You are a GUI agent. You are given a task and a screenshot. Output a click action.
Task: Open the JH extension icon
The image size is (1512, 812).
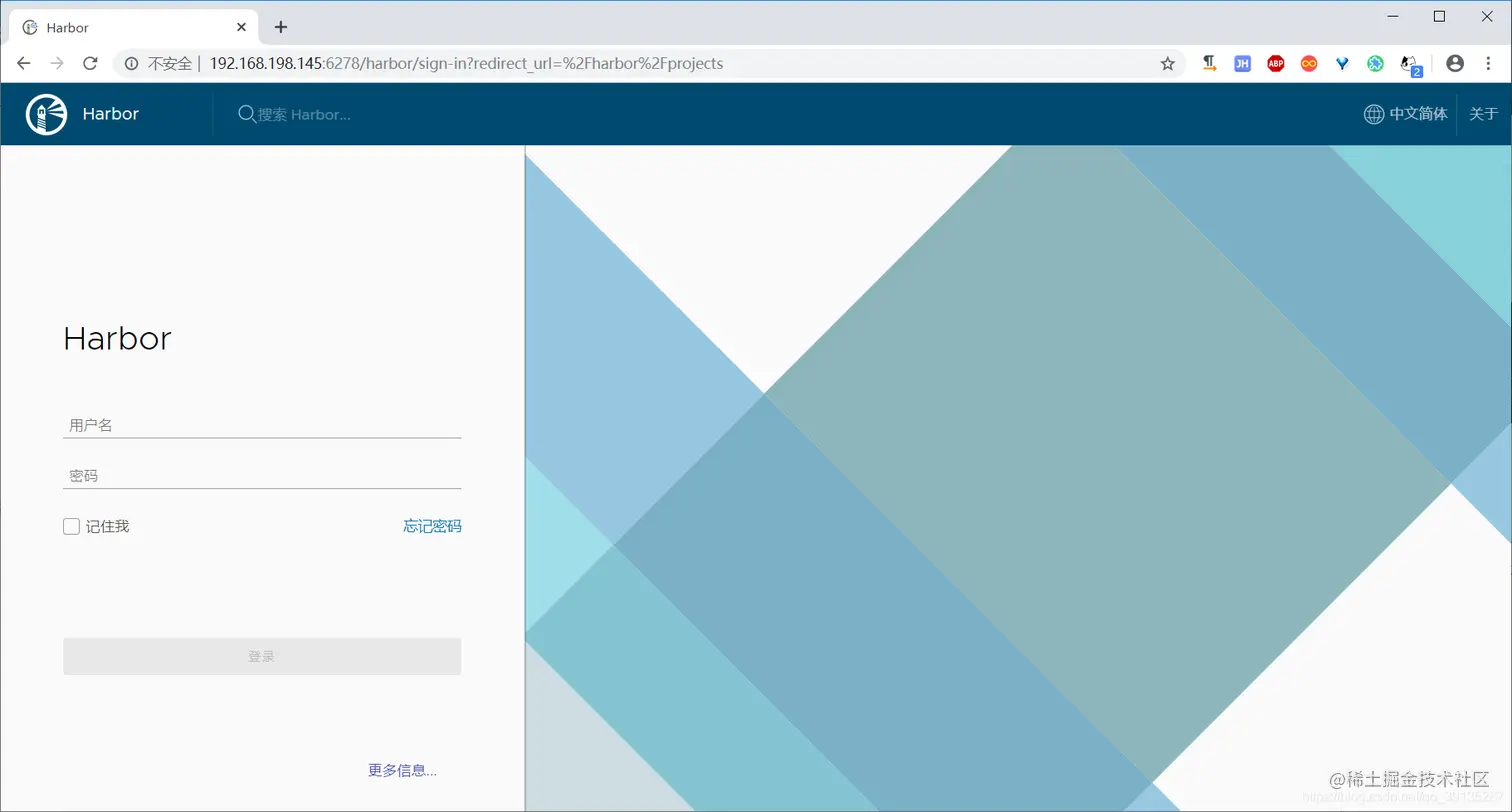point(1242,64)
